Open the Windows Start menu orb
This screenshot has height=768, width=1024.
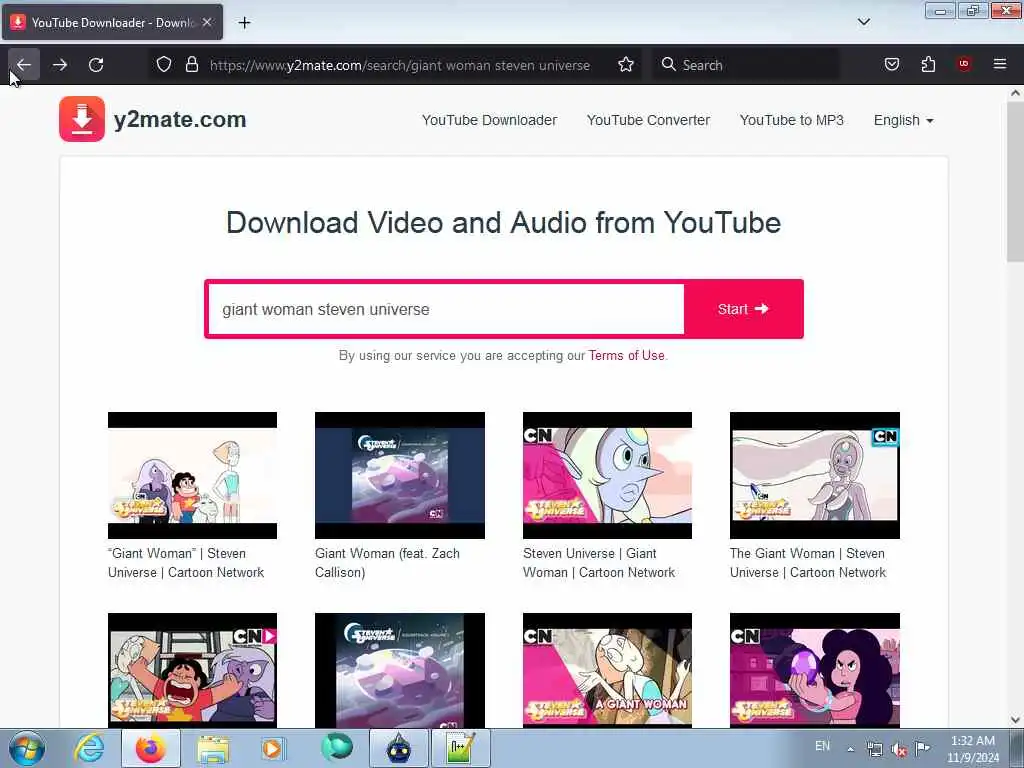[27, 748]
